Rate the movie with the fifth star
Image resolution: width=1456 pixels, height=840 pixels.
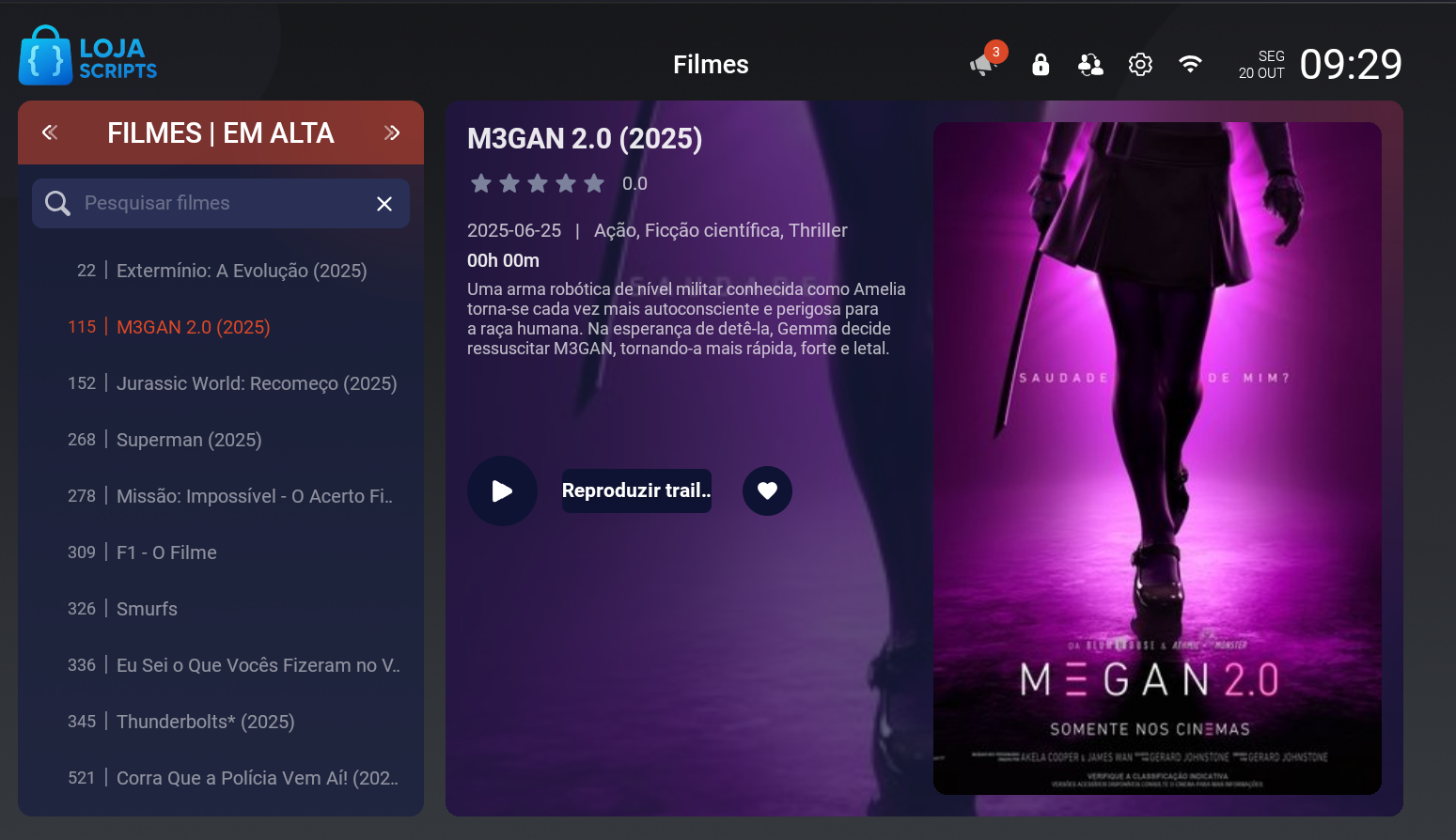(594, 183)
